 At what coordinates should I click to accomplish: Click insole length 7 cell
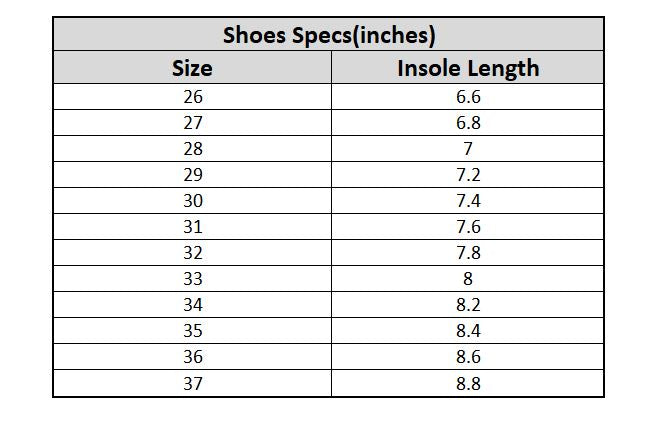[467, 148]
